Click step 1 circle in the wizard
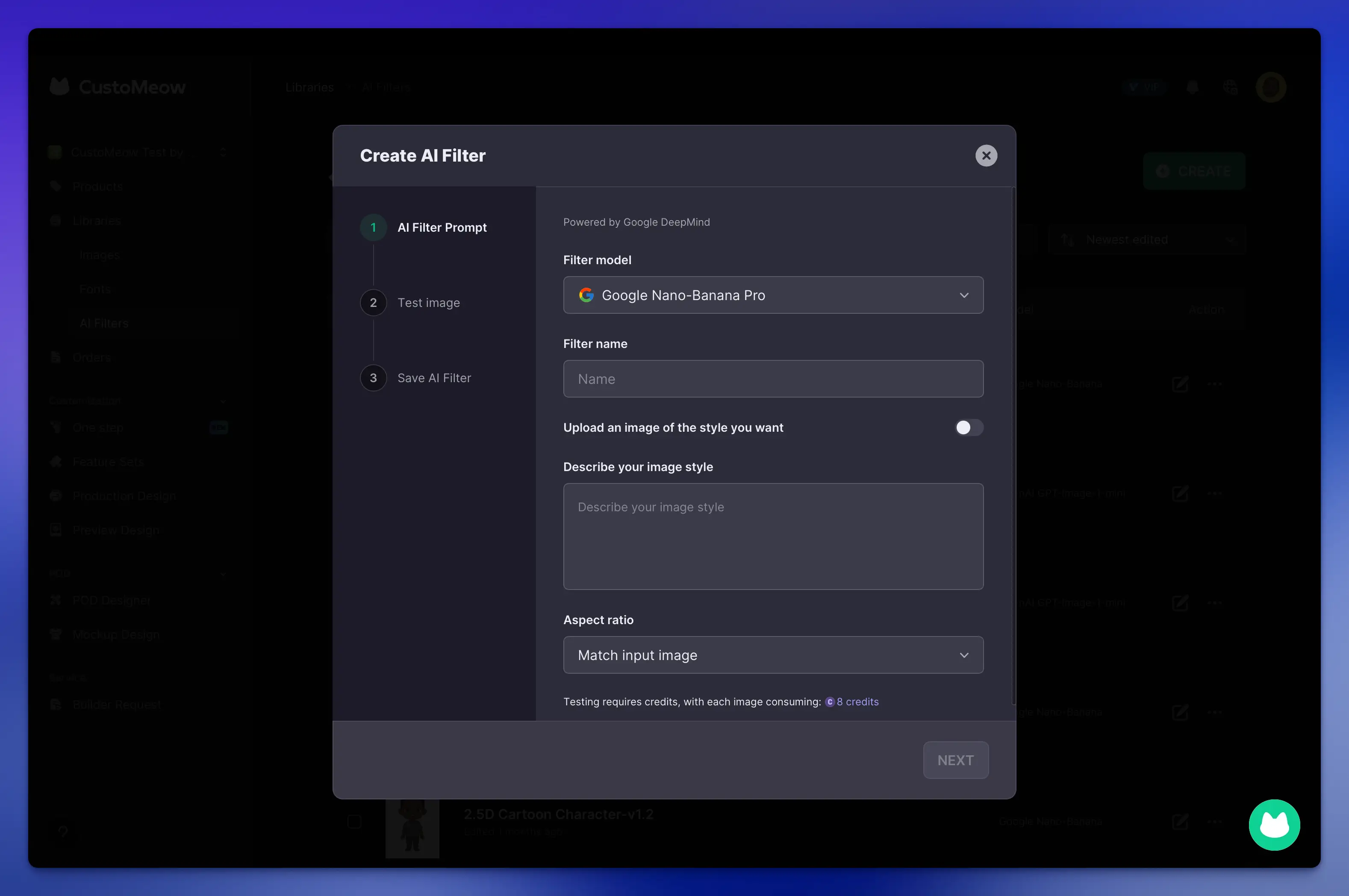The image size is (1349, 896). tap(373, 227)
